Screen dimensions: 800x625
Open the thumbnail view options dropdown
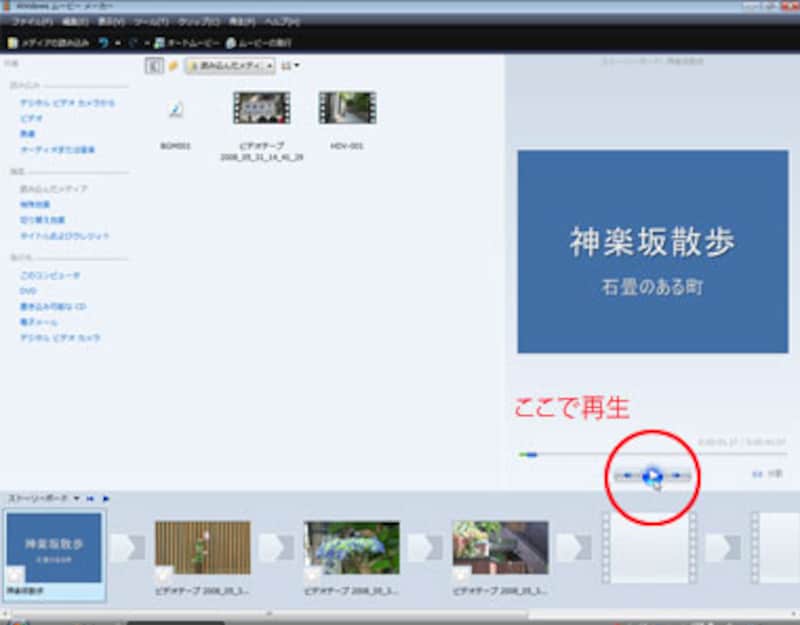[x=291, y=66]
